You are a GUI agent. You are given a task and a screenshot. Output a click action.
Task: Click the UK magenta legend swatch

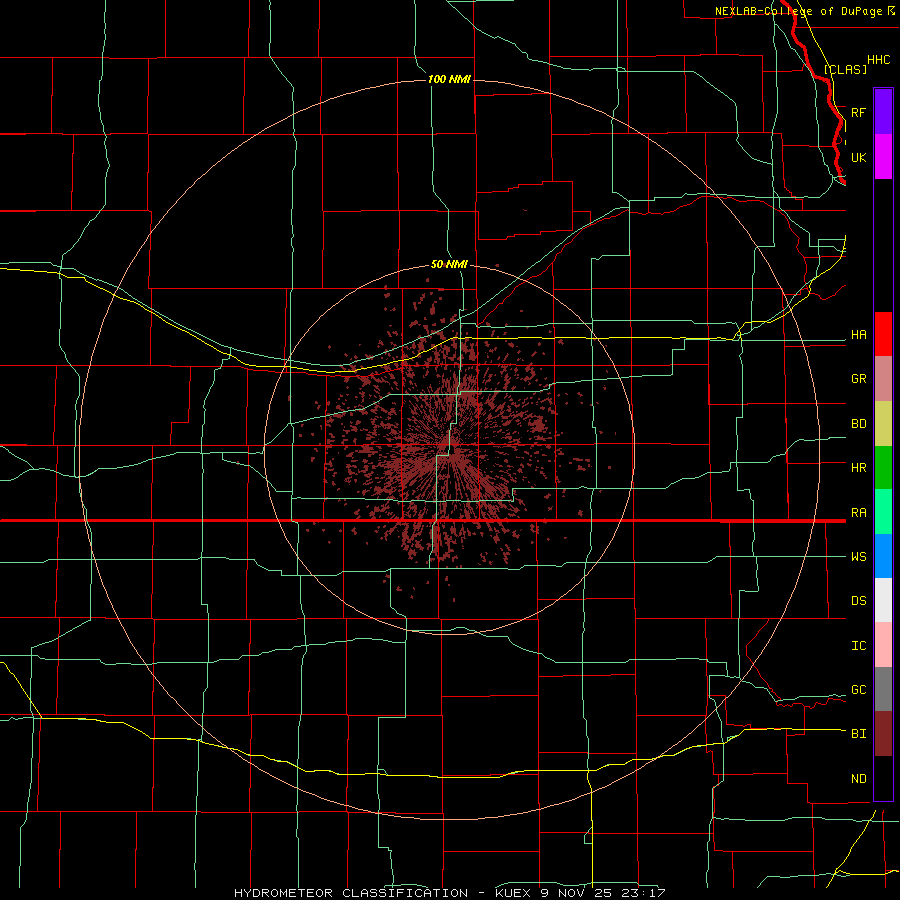883,157
